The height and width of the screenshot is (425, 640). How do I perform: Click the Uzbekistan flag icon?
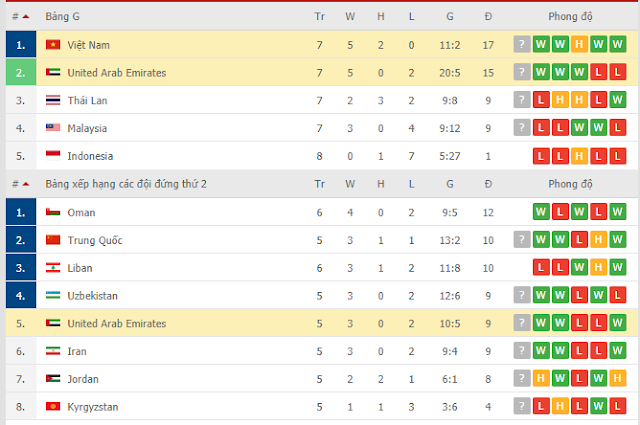click(x=53, y=296)
